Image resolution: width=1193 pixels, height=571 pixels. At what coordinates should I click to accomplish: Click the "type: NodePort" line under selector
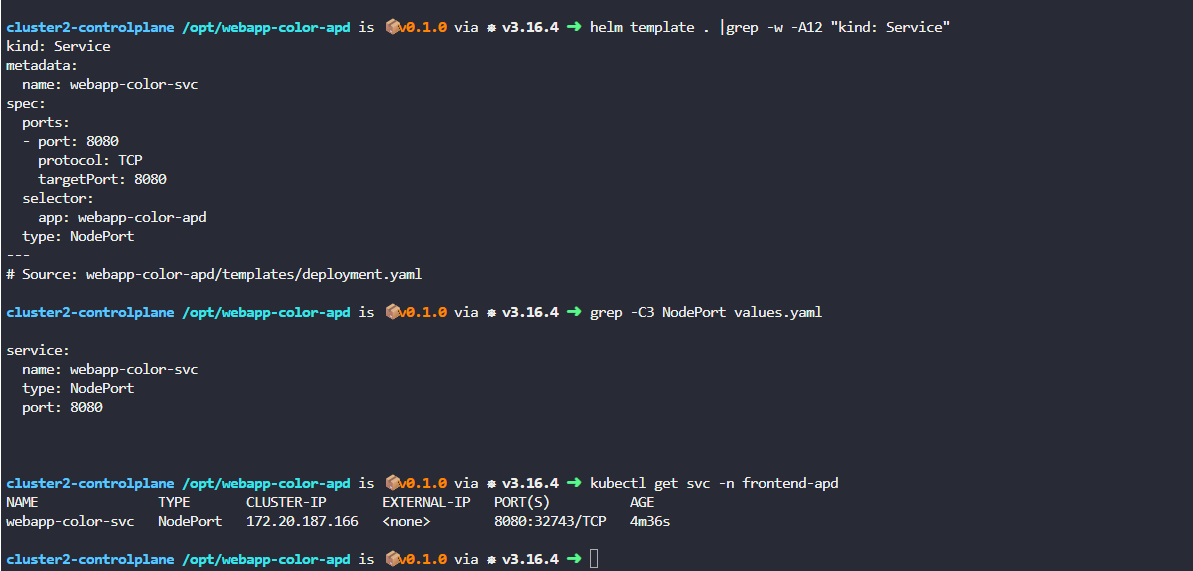point(78,236)
